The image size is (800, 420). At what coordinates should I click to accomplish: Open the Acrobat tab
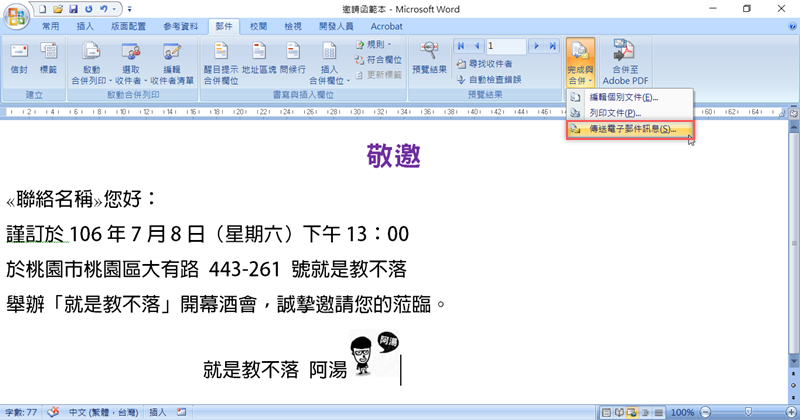[x=386, y=26]
